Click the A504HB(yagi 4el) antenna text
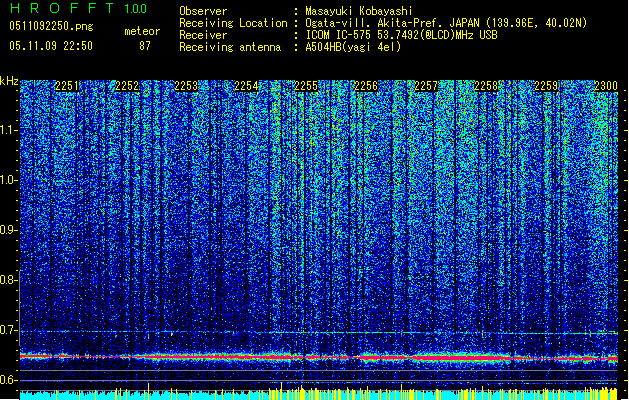The width and height of the screenshot is (629, 400). pos(353,47)
